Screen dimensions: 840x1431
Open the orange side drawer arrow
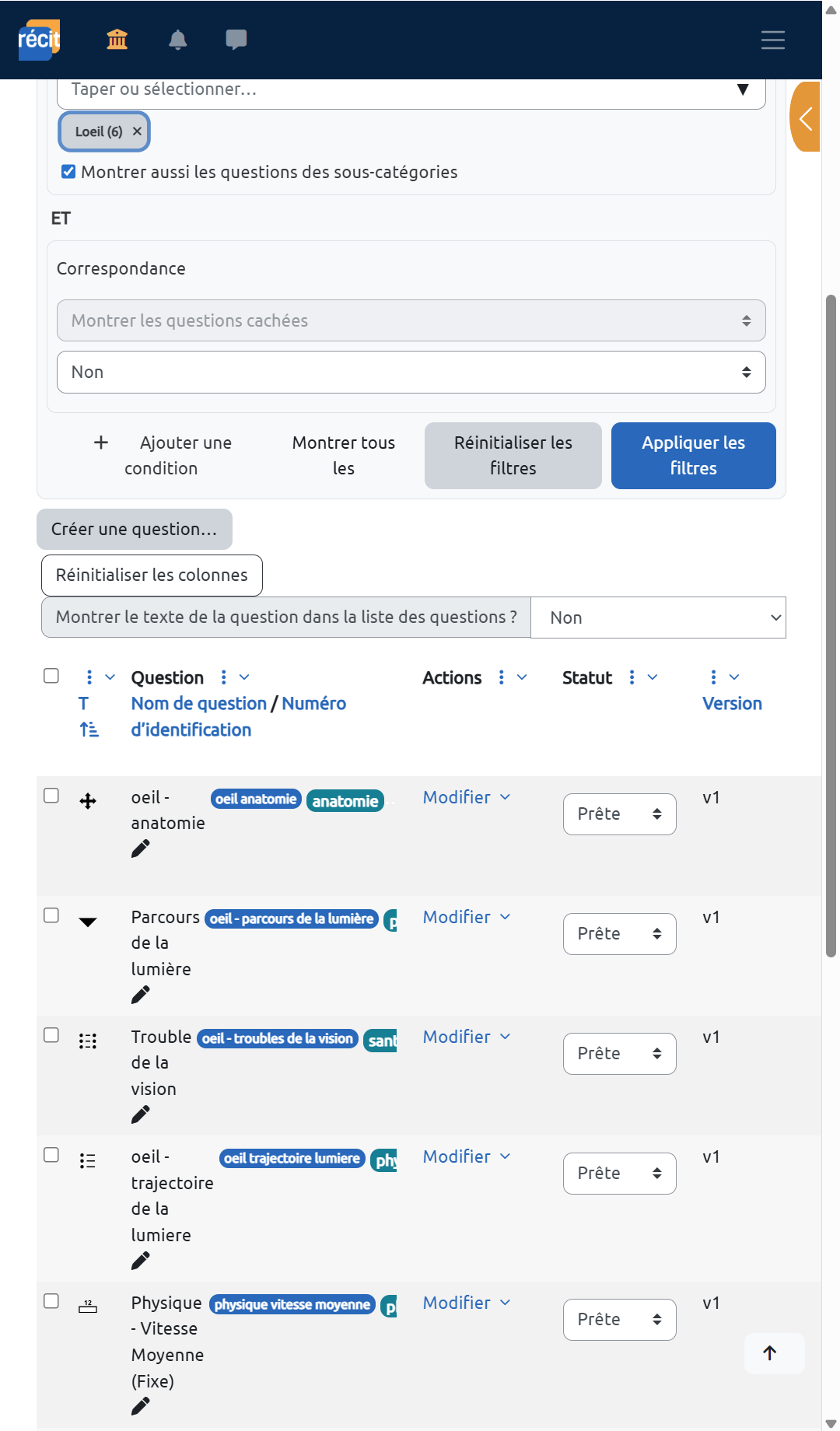pyautogui.click(x=806, y=117)
